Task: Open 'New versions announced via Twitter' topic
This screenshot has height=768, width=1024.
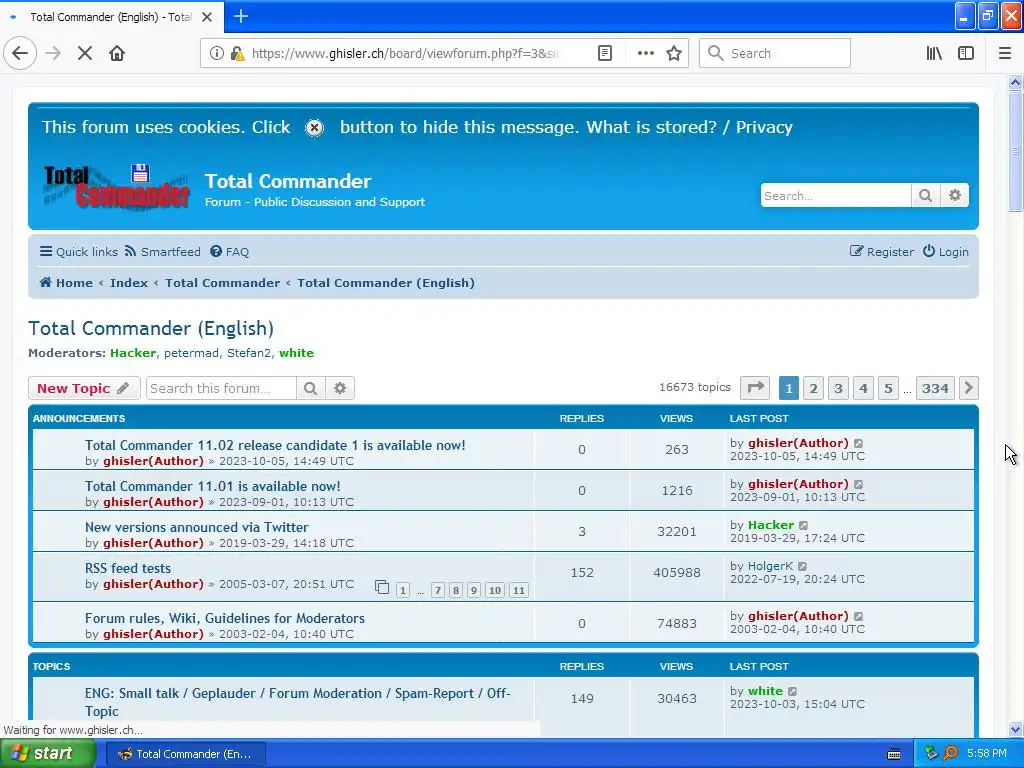Action: [x=197, y=527]
